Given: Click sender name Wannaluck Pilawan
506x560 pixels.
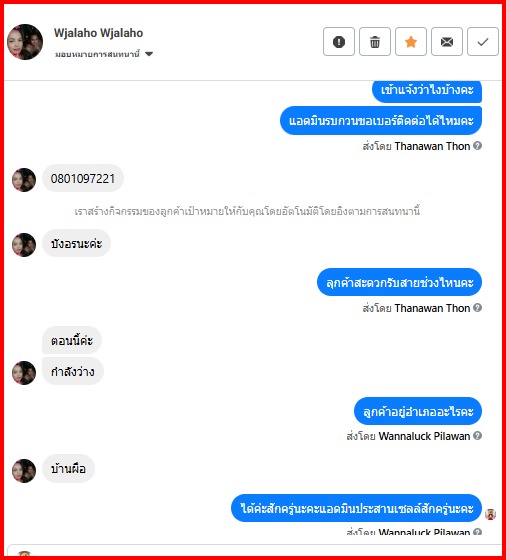Looking at the screenshot, I should (x=424, y=436).
